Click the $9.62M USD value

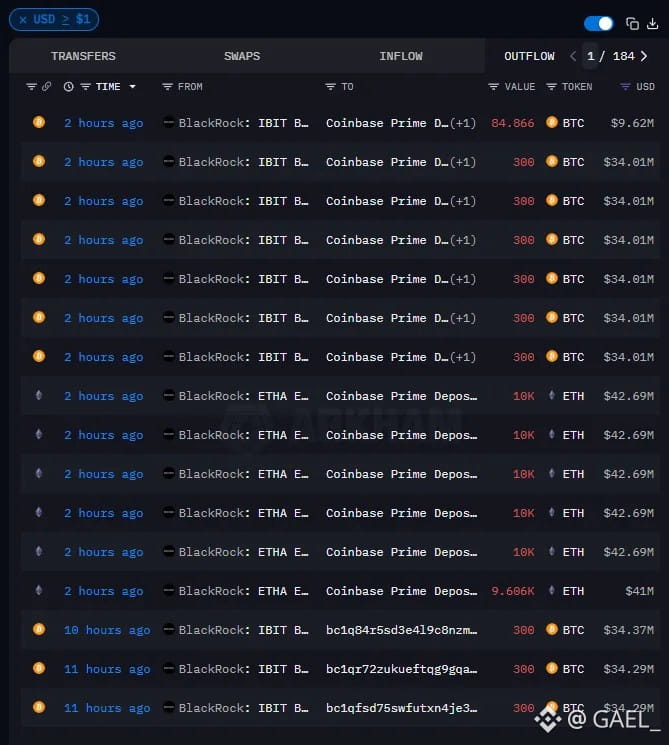point(632,123)
